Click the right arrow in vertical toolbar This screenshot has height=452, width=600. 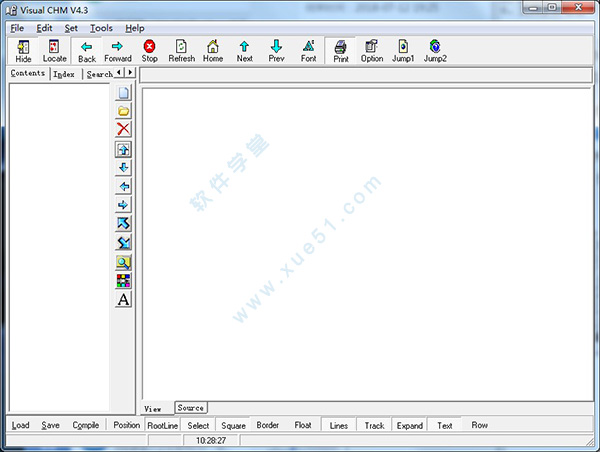pyautogui.click(x=123, y=205)
